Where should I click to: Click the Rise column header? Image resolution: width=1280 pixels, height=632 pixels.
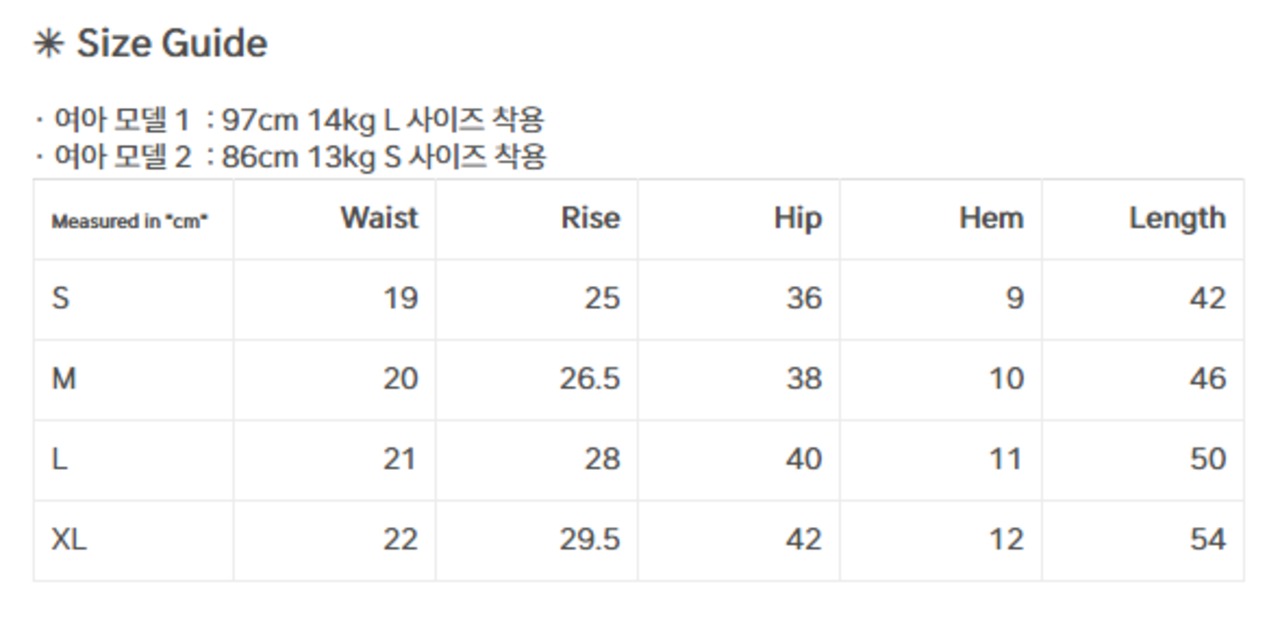tap(590, 219)
